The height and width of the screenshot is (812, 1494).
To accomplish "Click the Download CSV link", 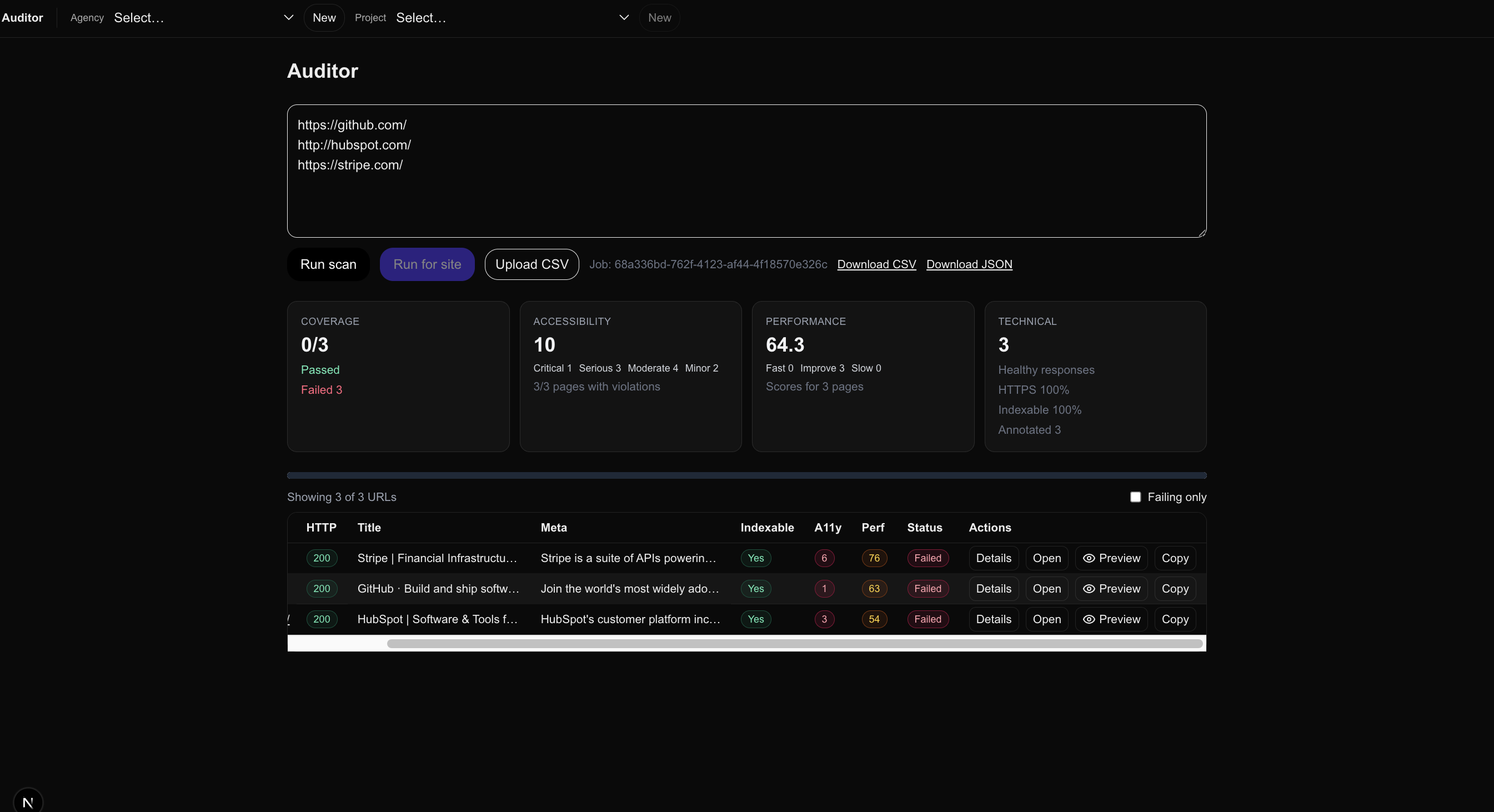I will [876, 264].
